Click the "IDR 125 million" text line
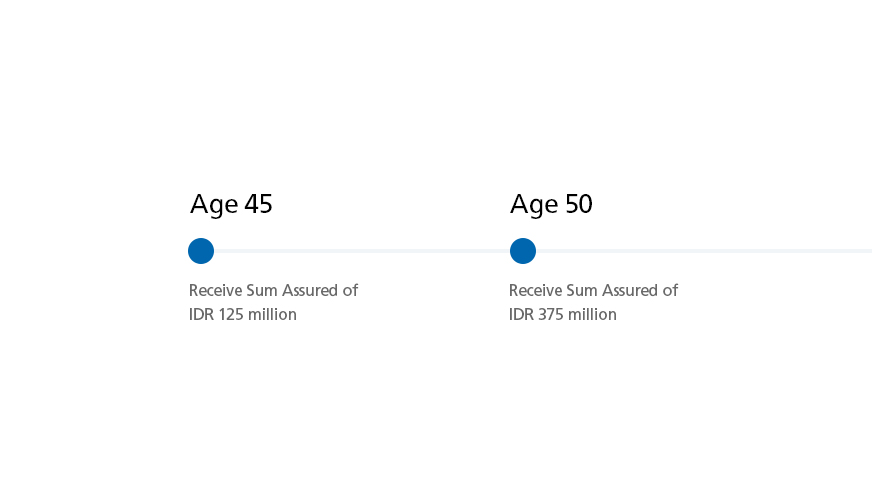The height and width of the screenshot is (481, 872). click(243, 314)
